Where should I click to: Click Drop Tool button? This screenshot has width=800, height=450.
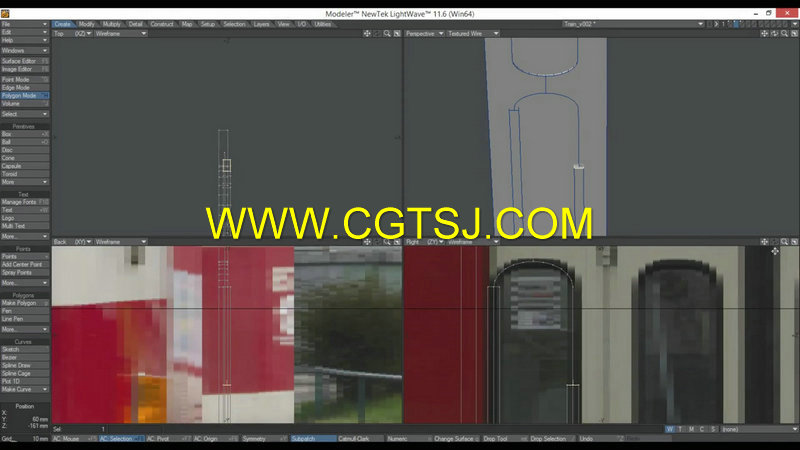[505, 439]
